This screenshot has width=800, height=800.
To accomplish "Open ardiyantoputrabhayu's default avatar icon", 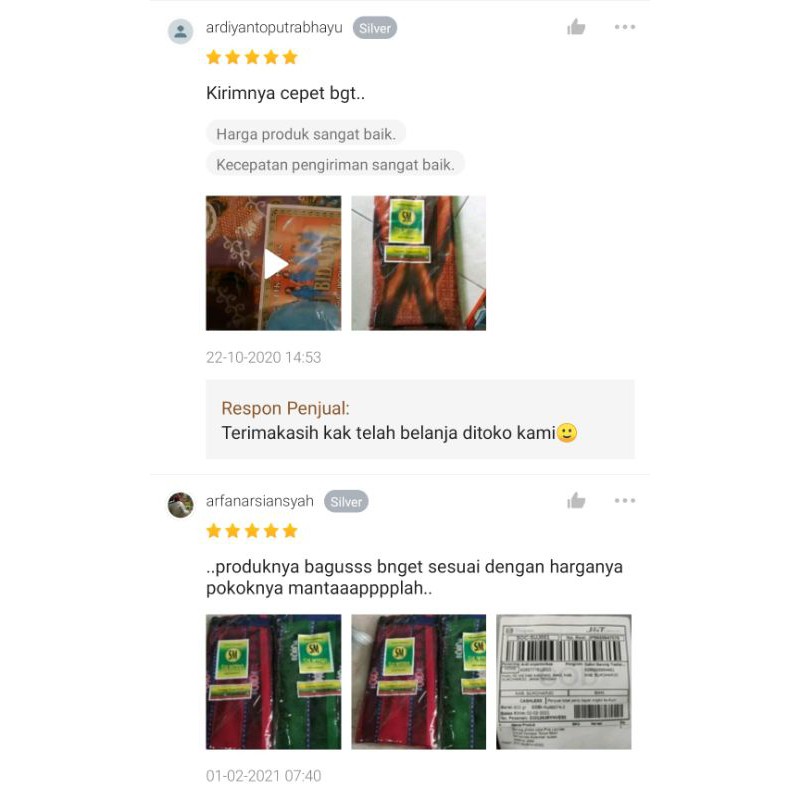I will (181, 32).
